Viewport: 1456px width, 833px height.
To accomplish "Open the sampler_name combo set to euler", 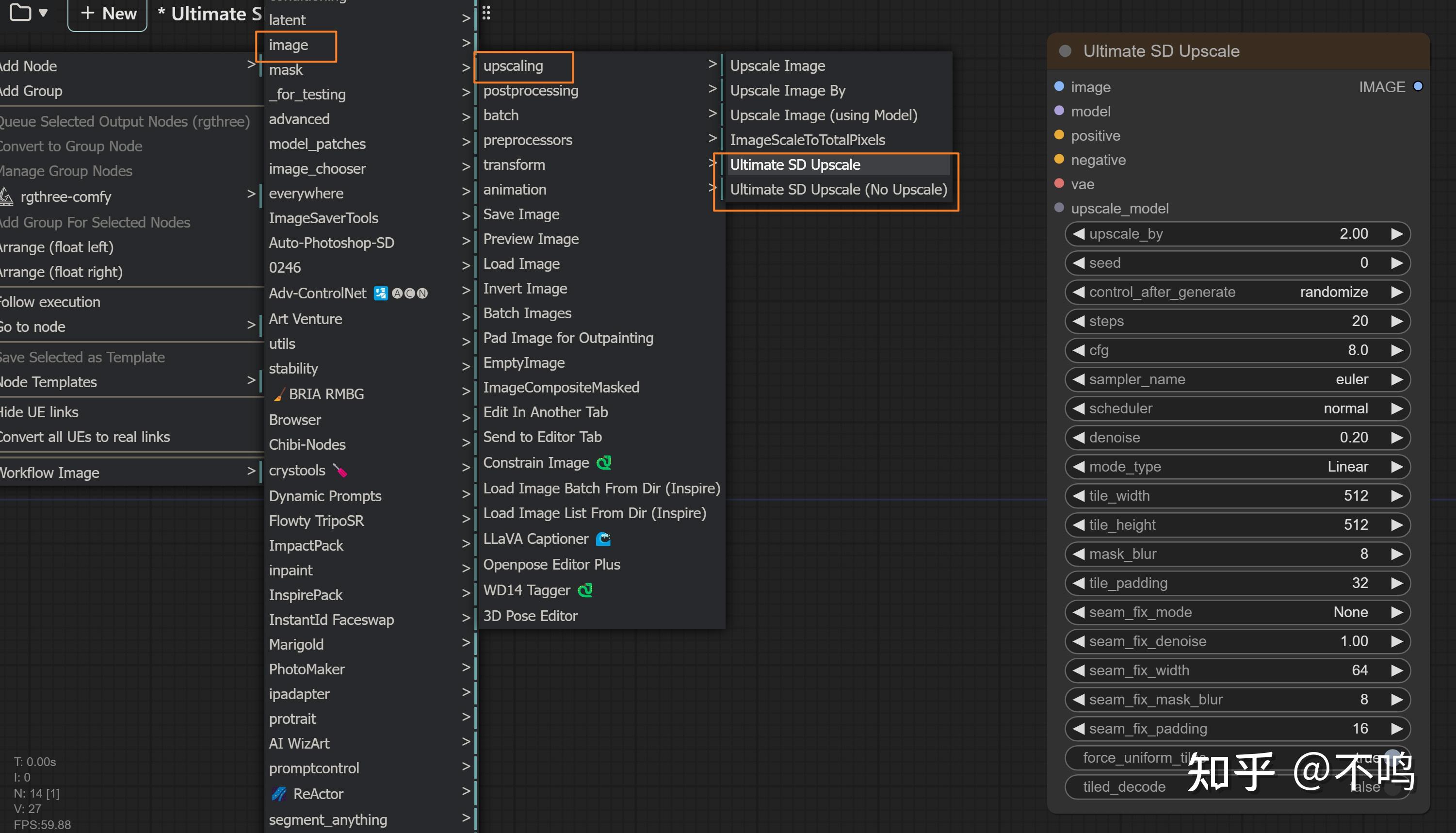I will coord(1238,379).
